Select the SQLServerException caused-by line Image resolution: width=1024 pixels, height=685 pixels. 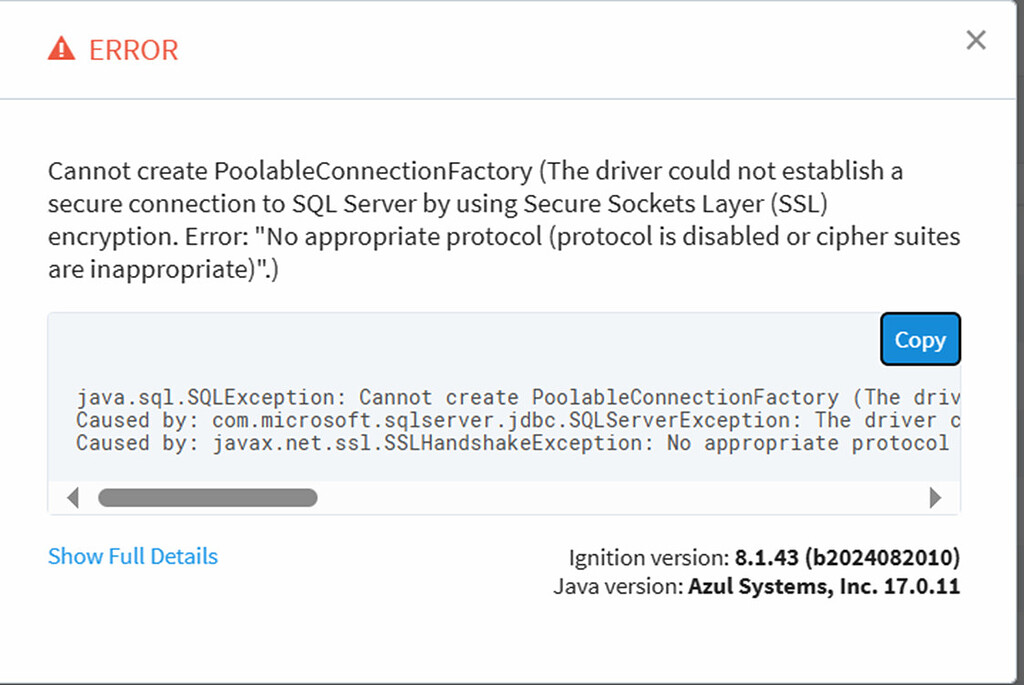point(518,420)
